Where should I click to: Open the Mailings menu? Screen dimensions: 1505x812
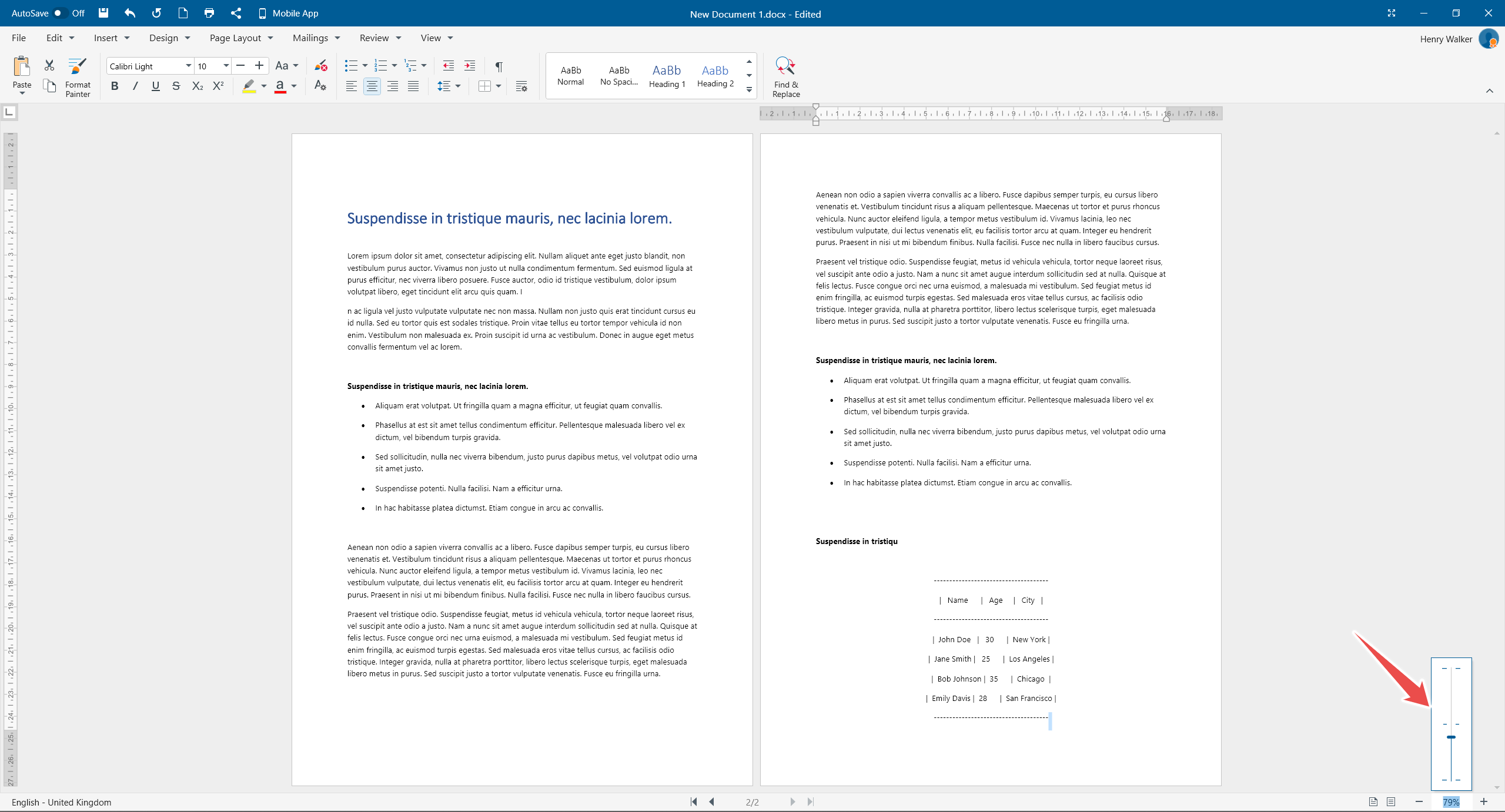tap(316, 38)
